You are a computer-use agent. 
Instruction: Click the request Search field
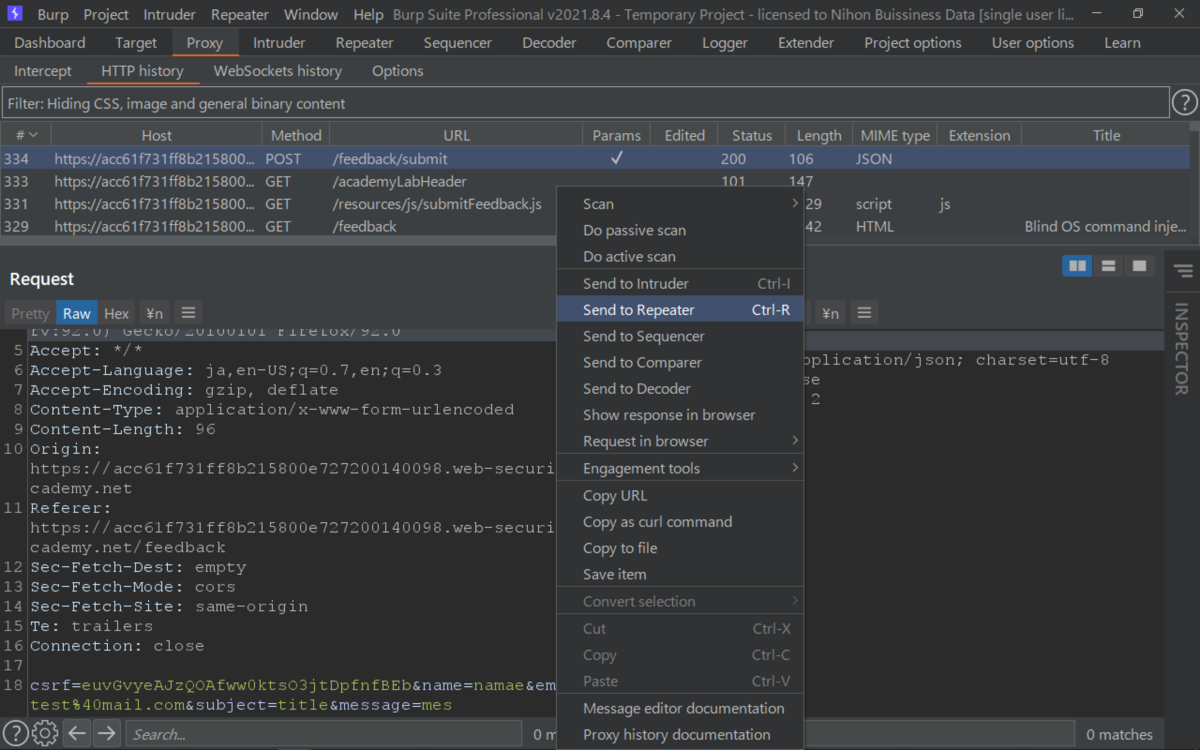click(323, 734)
